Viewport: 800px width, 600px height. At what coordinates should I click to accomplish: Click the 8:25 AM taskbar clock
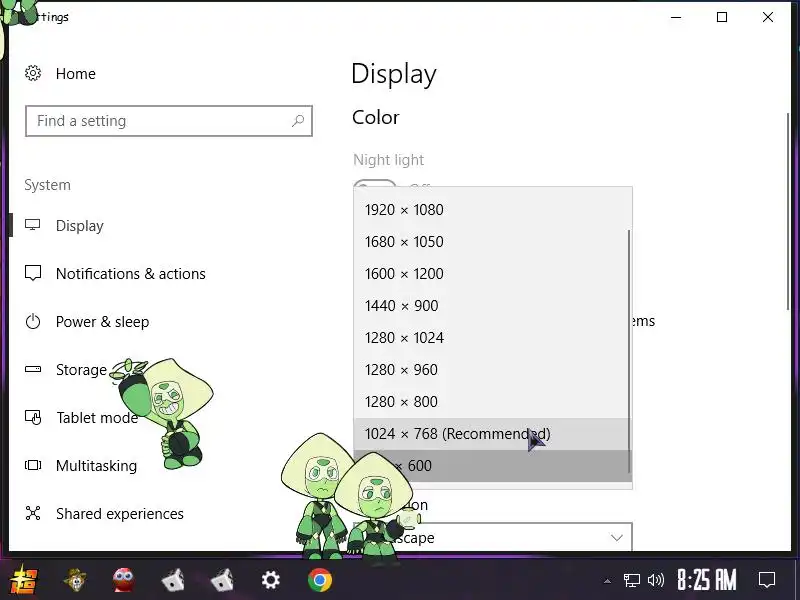707,580
